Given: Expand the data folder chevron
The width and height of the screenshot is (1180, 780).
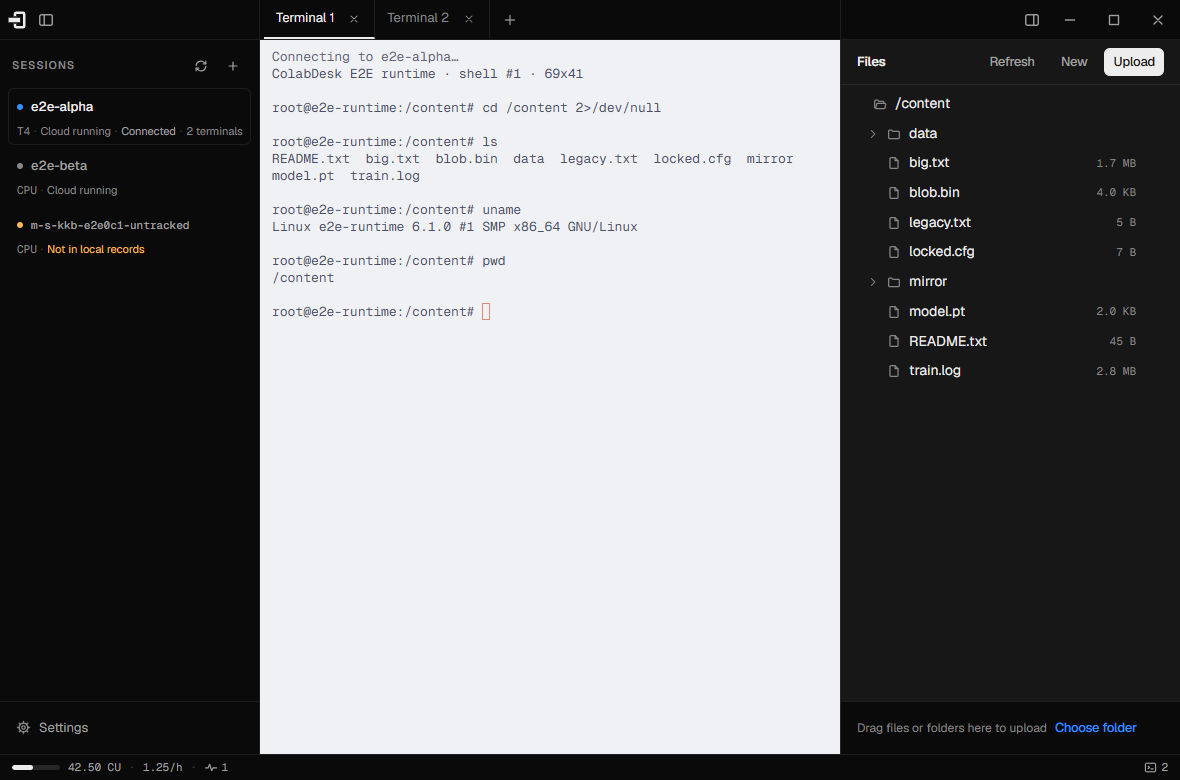Looking at the screenshot, I should (873, 134).
